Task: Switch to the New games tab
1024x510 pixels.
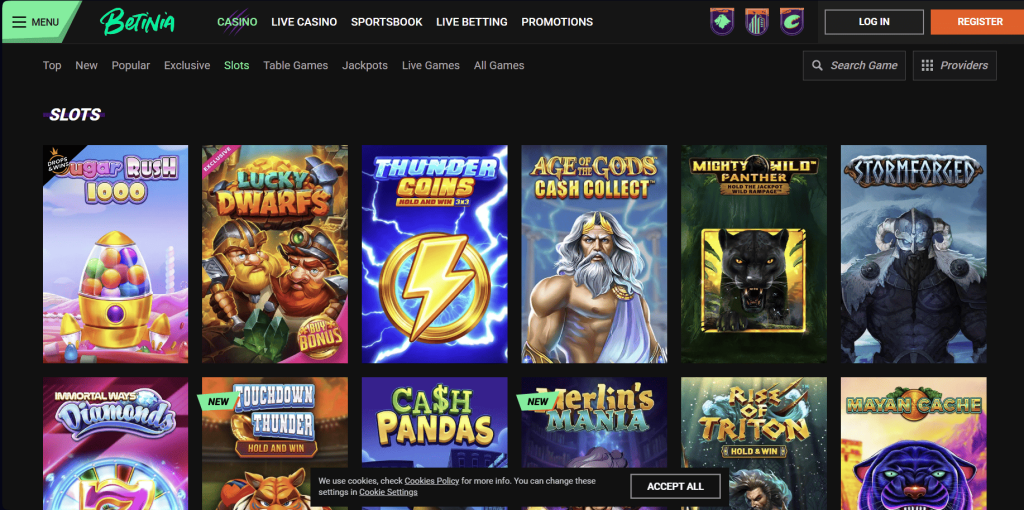Action: 86,65
